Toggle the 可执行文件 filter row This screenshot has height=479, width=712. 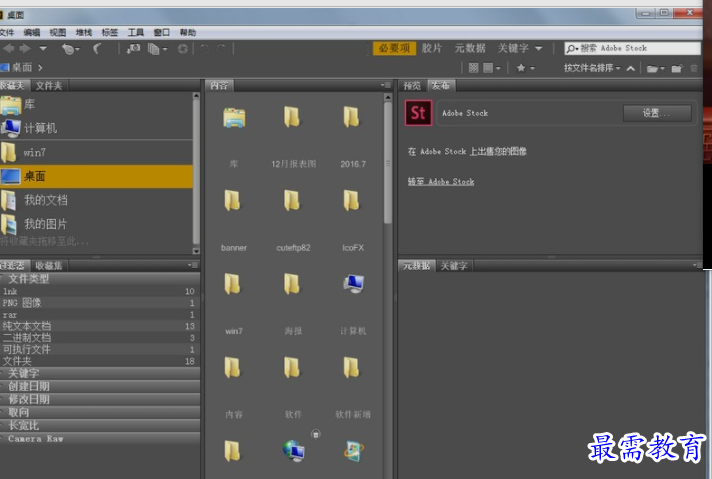(x=100, y=349)
